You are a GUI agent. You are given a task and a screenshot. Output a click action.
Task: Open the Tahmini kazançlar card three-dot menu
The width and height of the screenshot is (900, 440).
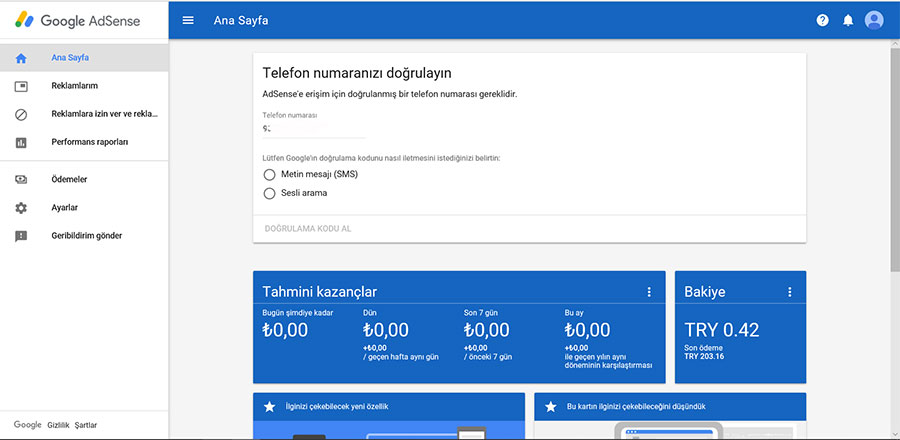tap(649, 292)
